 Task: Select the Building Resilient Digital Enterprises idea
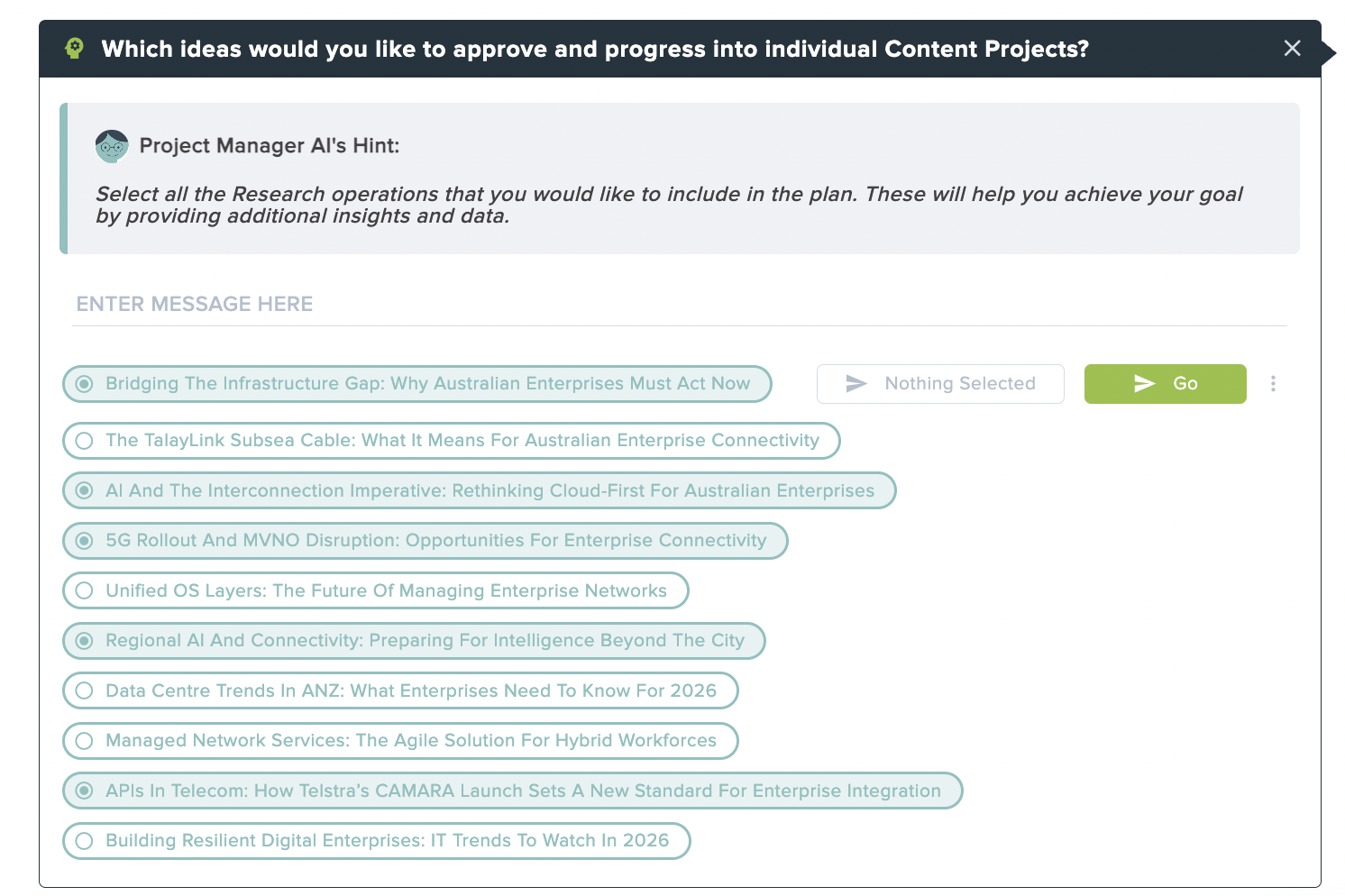(84, 840)
